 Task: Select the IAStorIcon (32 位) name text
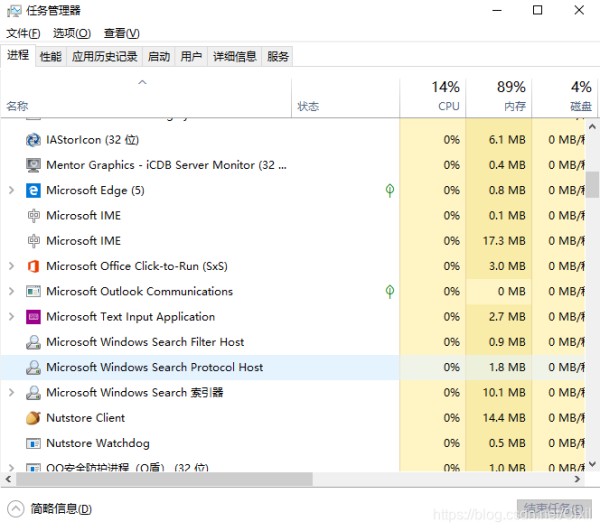[x=93, y=140]
